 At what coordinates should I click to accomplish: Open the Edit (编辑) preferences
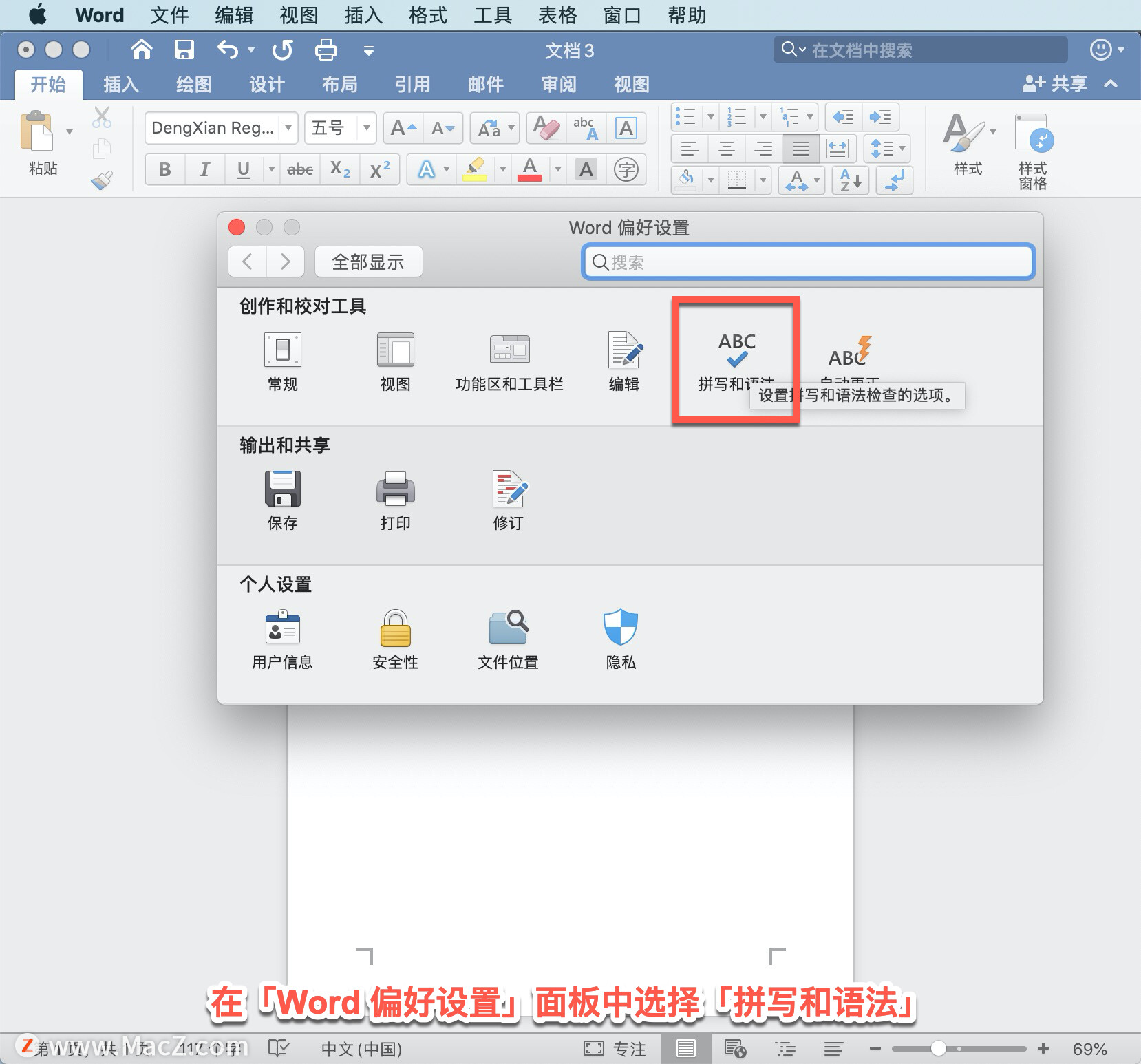[x=624, y=361]
